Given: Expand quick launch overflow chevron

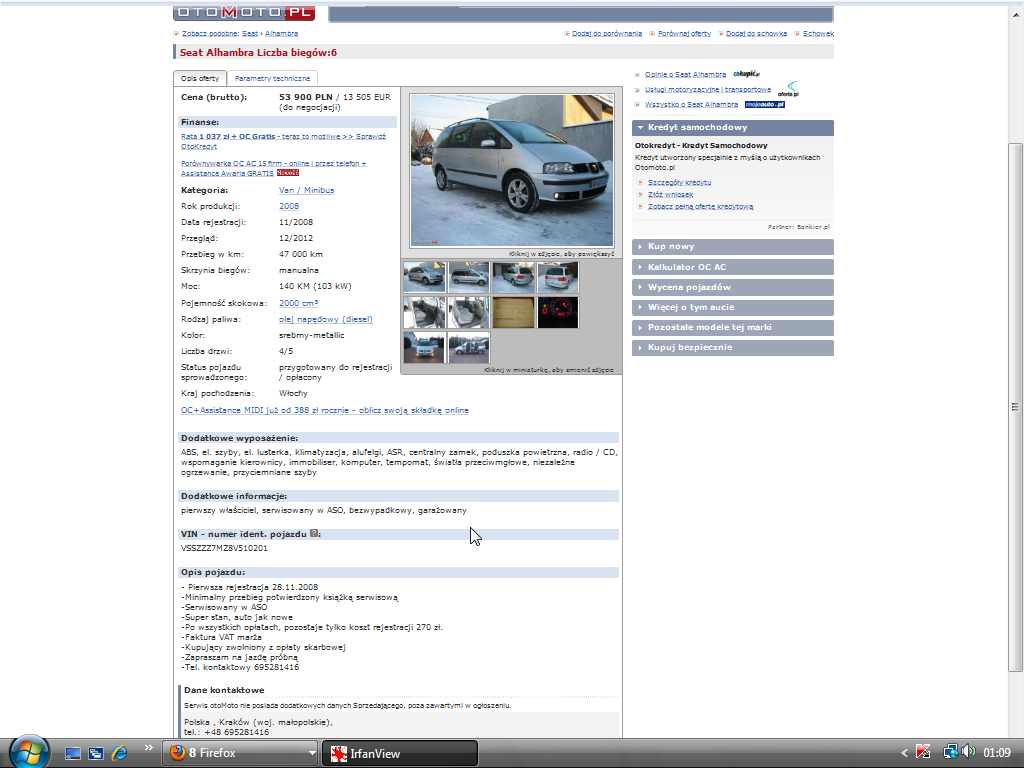Looking at the screenshot, I should pos(148,748).
